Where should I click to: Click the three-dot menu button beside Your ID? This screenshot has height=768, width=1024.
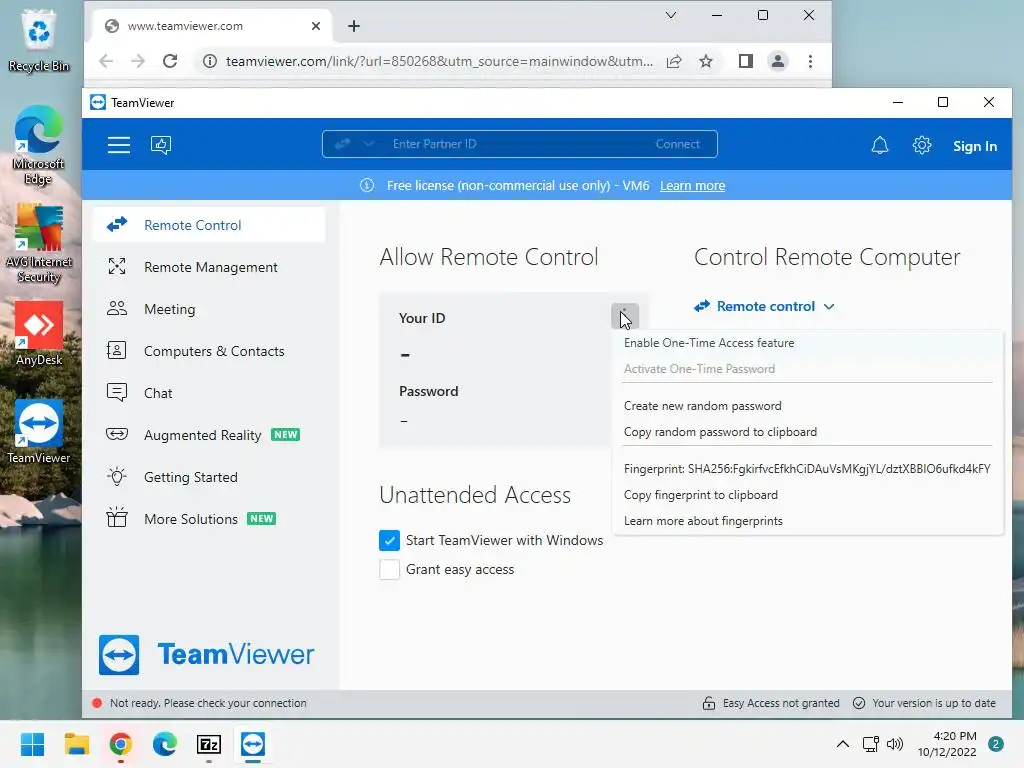click(625, 317)
